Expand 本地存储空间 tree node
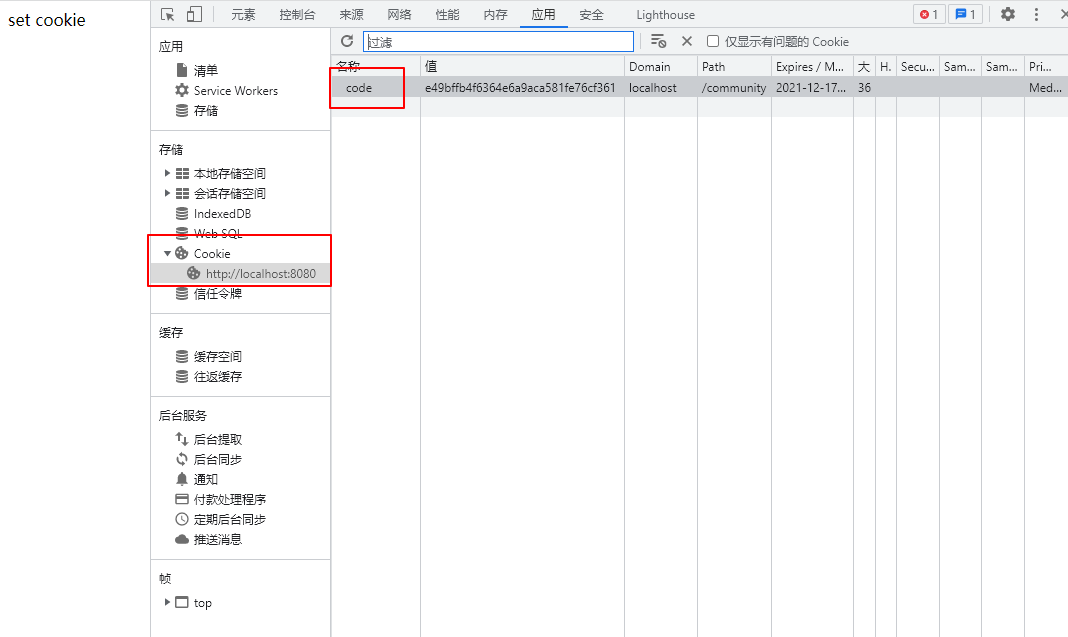 point(167,173)
